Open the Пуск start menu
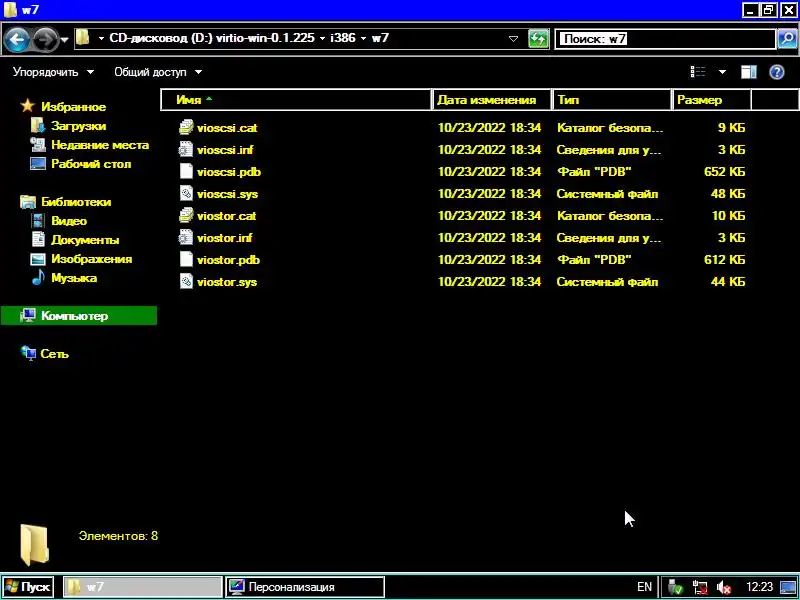The image size is (800, 600). [x=28, y=587]
